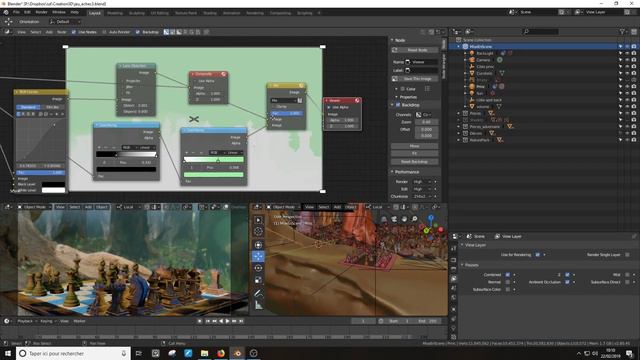The width and height of the screenshot is (640, 360).
Task: Expand the Pieces_adversaire collection
Action: [x=458, y=127]
